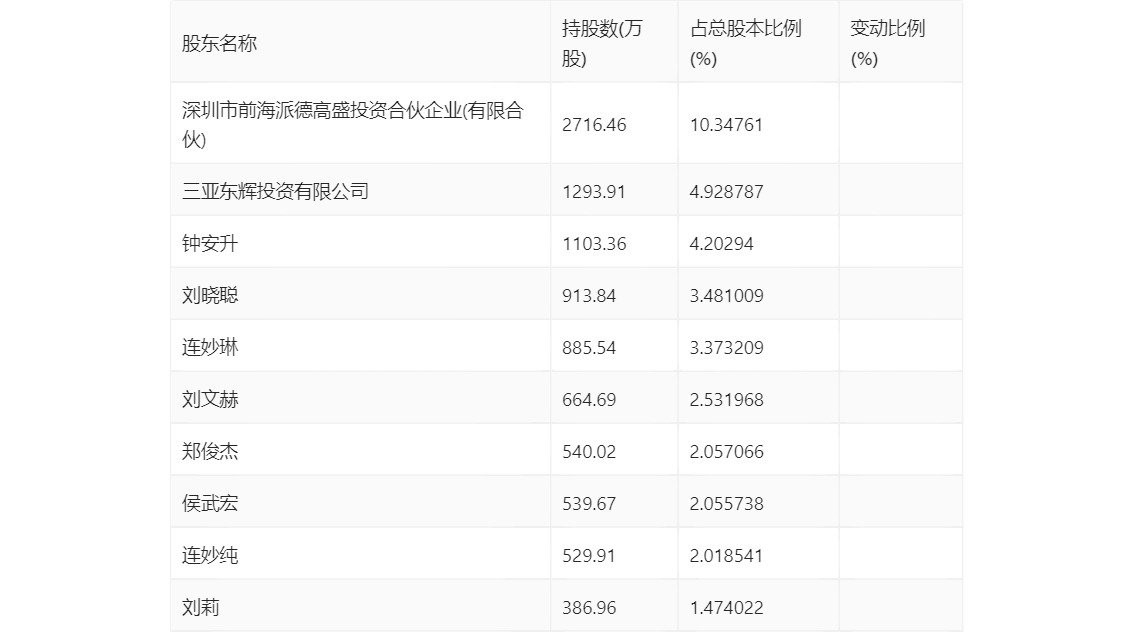Select shareholder 刘莉
Image resolution: width=1134 pixels, height=632 pixels.
(x=200, y=608)
